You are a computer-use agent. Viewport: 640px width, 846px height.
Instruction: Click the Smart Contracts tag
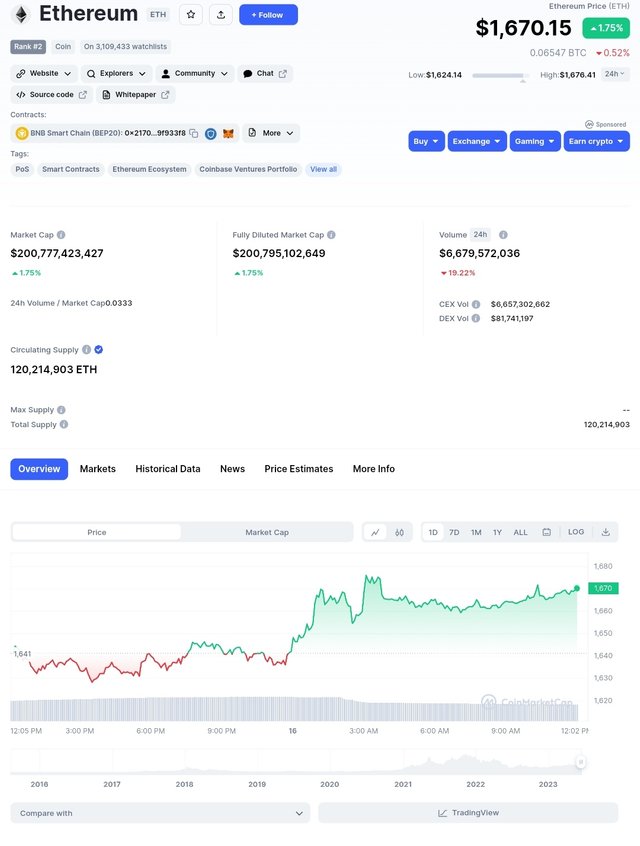[71, 169]
